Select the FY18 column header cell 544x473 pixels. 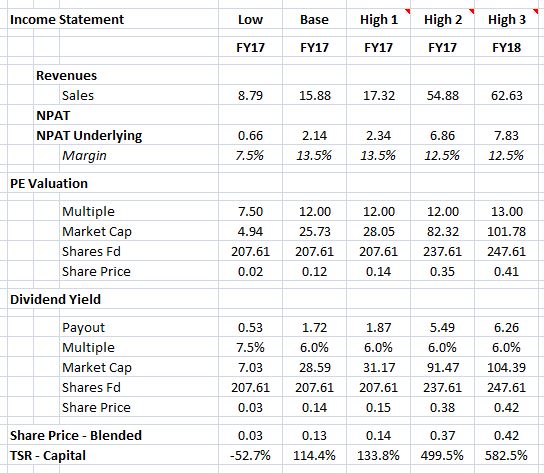[507, 48]
